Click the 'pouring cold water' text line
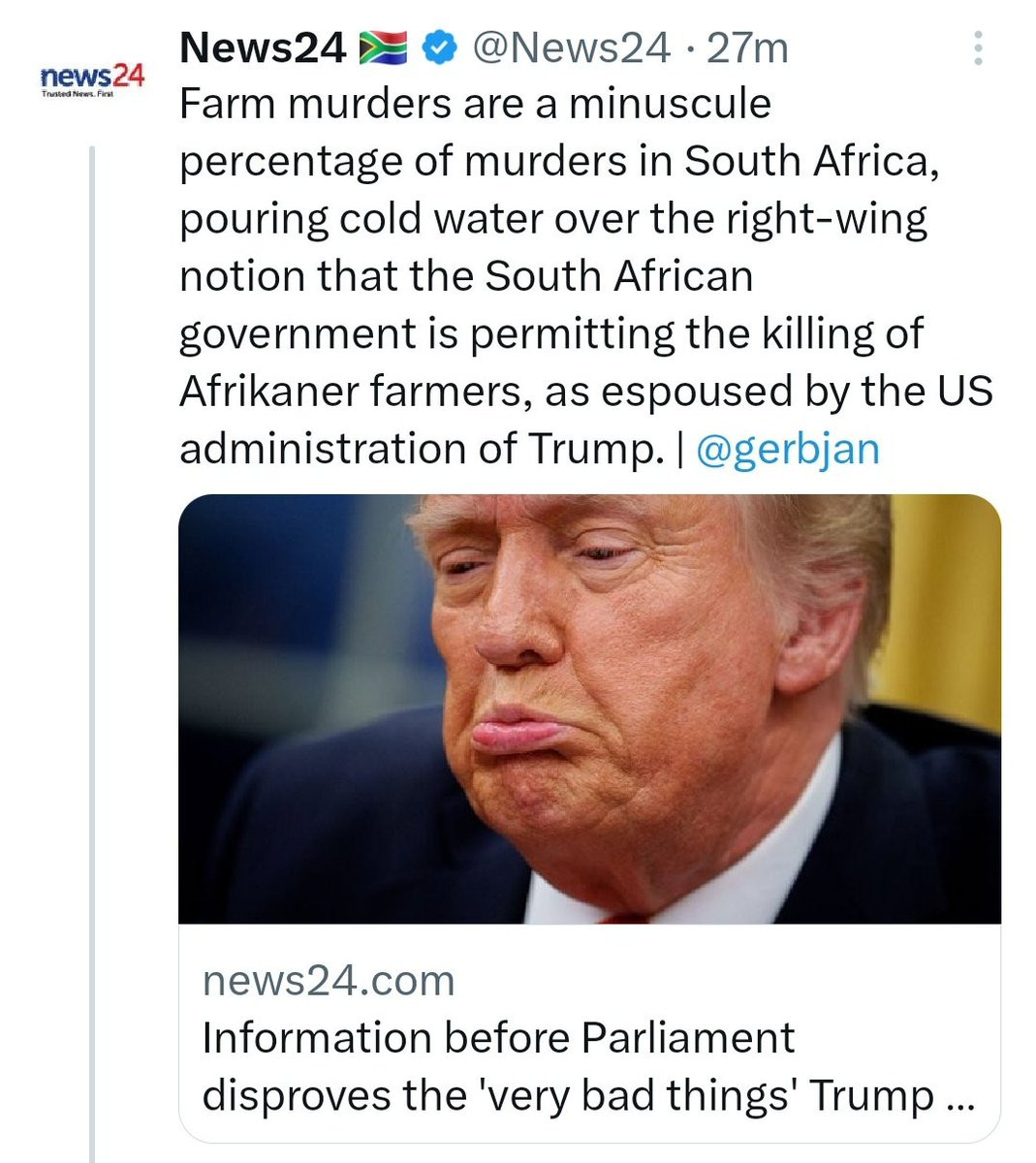The image size is (1036, 1163). coord(552,218)
